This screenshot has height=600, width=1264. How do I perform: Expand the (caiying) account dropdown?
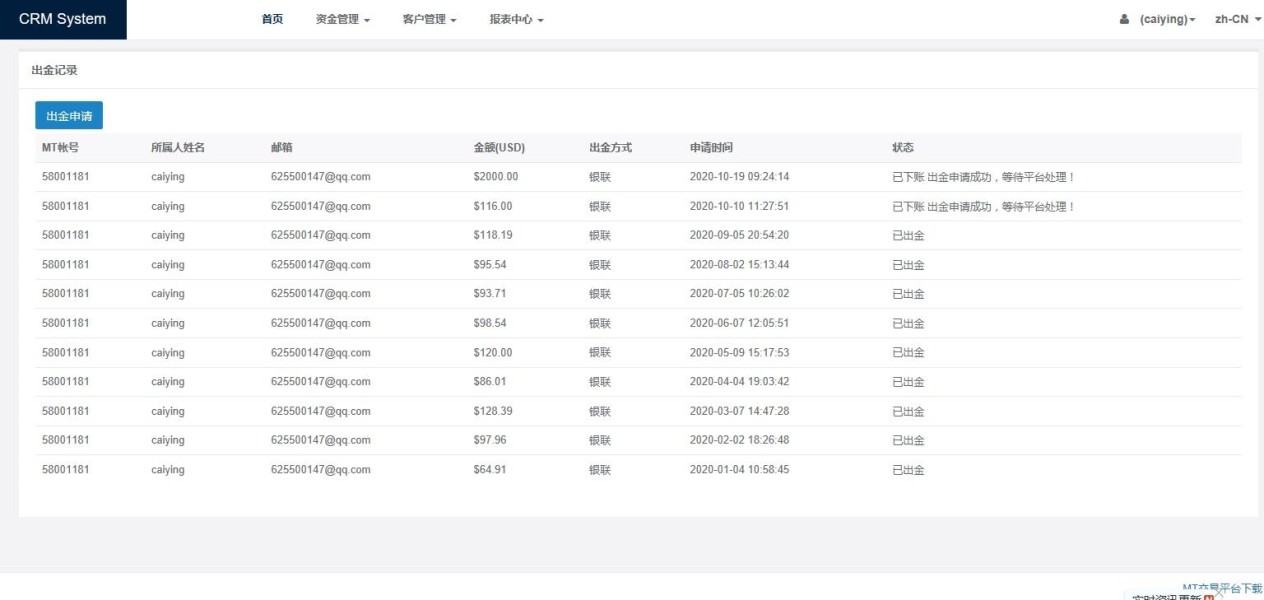pos(1168,20)
